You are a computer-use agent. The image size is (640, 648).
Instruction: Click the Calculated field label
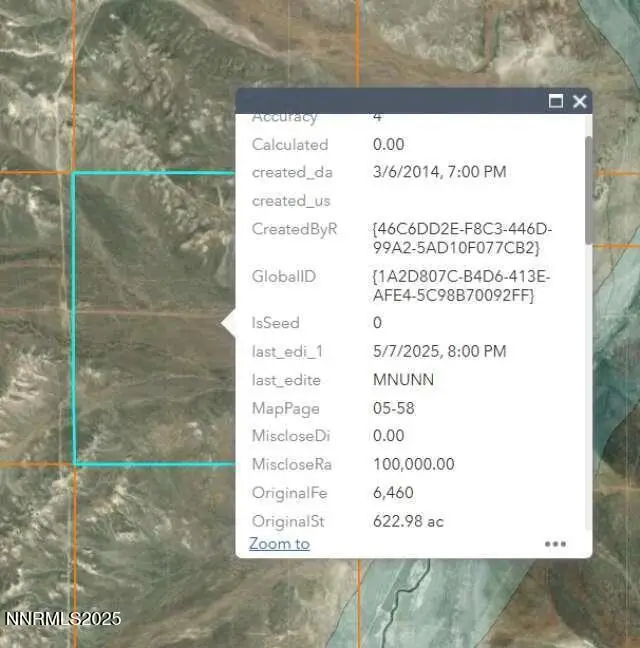[x=290, y=145]
